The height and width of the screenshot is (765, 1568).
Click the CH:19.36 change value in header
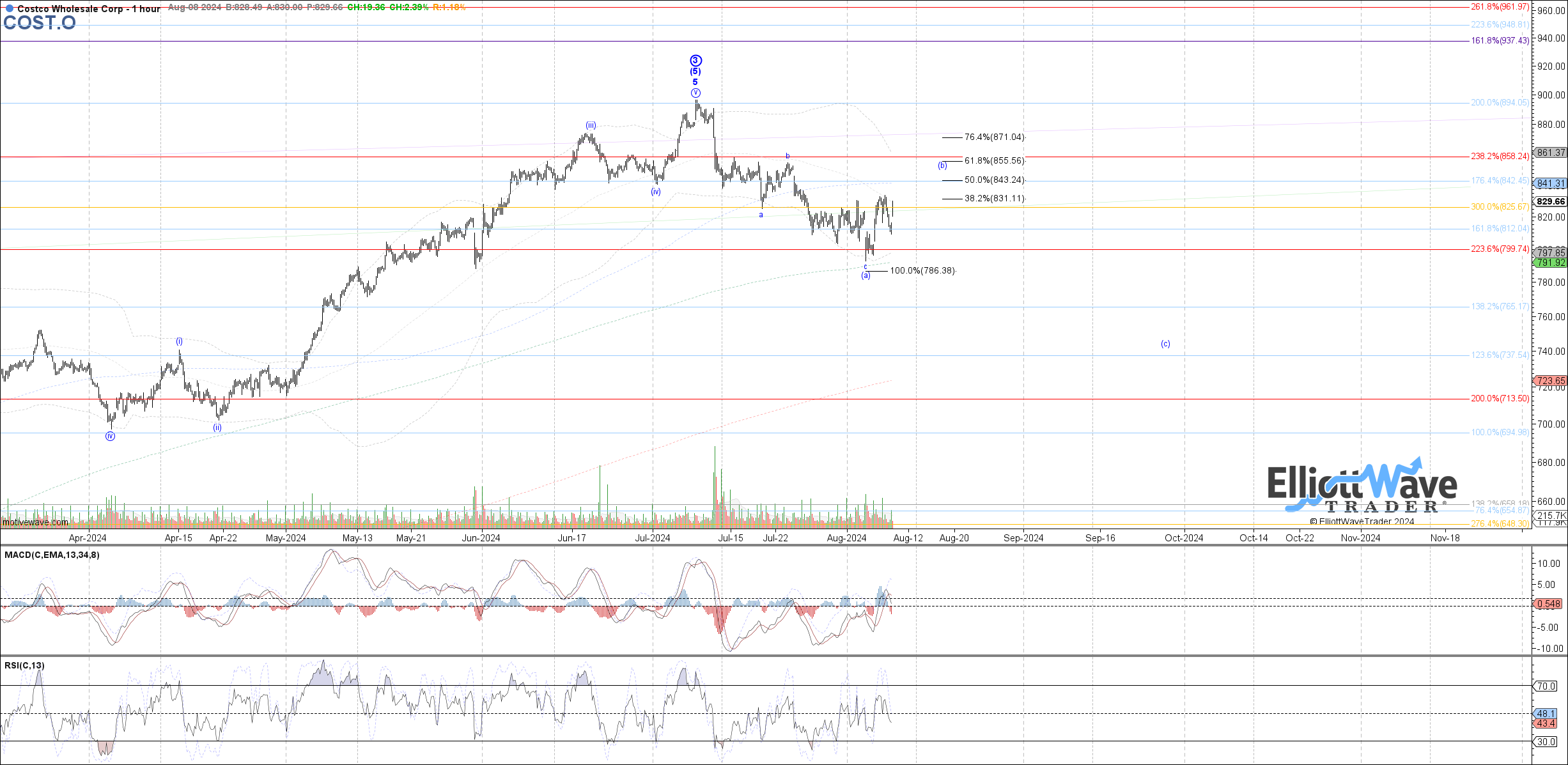point(366,7)
